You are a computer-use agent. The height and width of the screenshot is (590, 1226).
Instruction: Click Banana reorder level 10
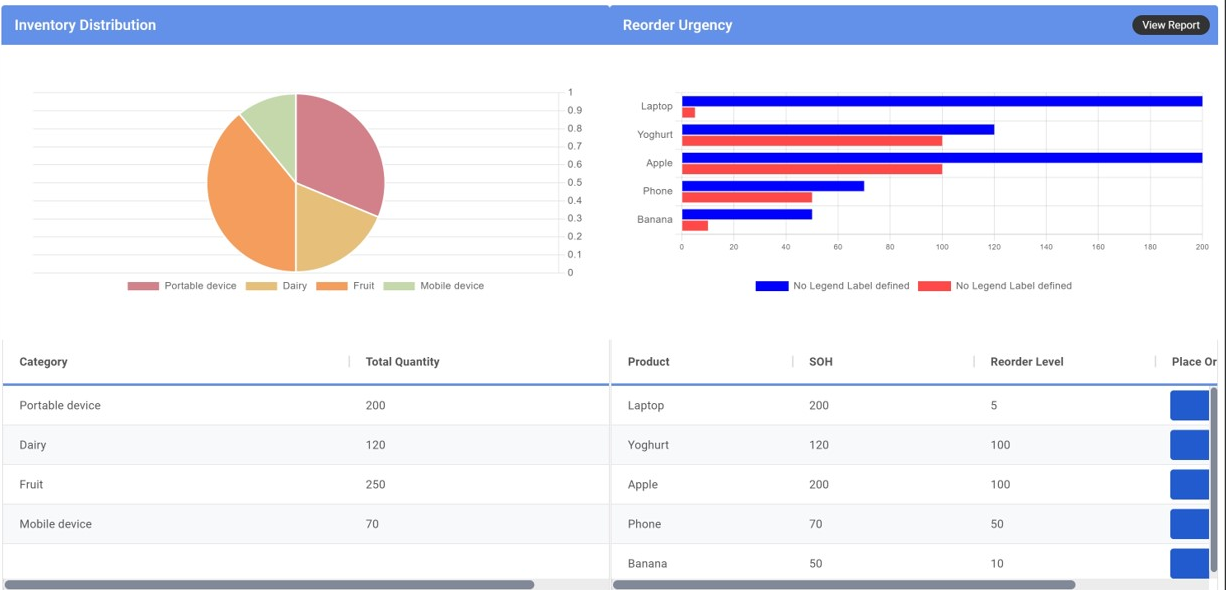(997, 563)
